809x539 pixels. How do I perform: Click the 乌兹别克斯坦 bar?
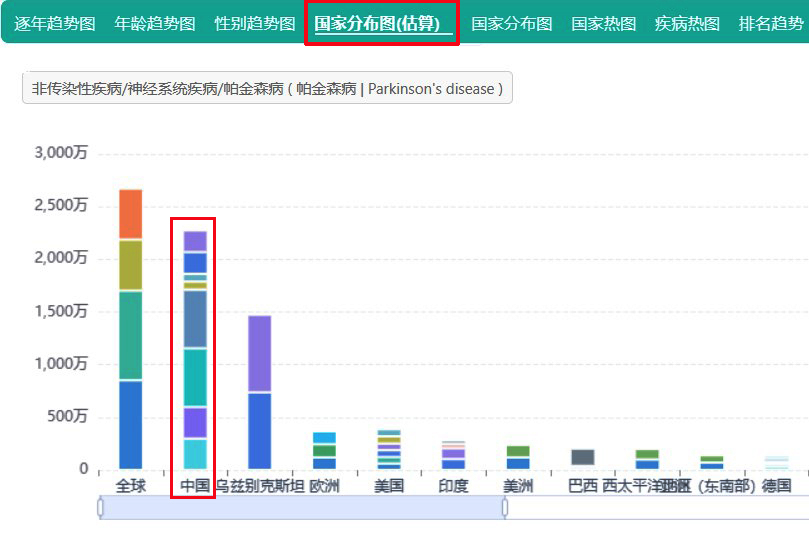pos(260,392)
